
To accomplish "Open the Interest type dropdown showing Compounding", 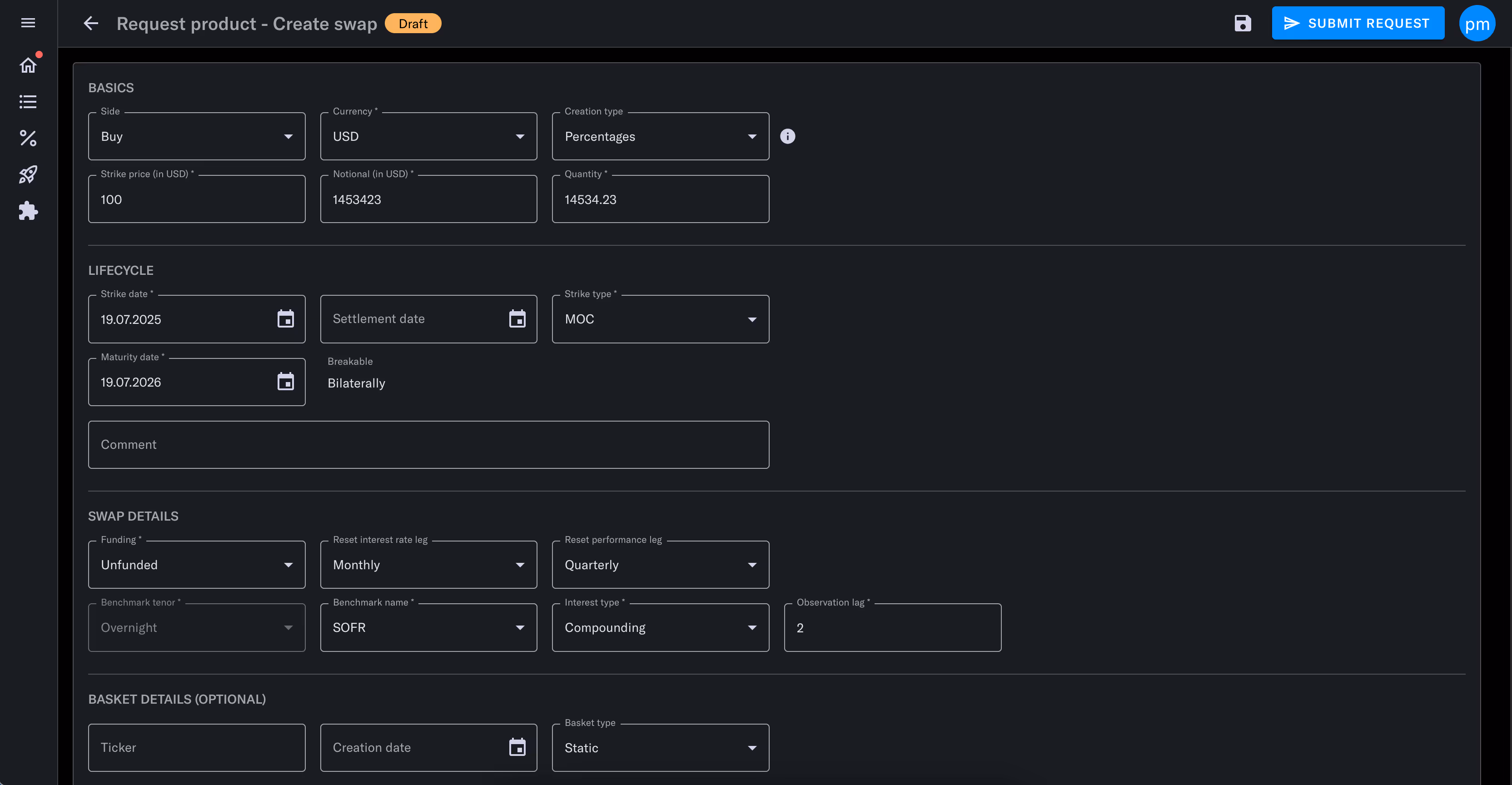I will click(660, 627).
